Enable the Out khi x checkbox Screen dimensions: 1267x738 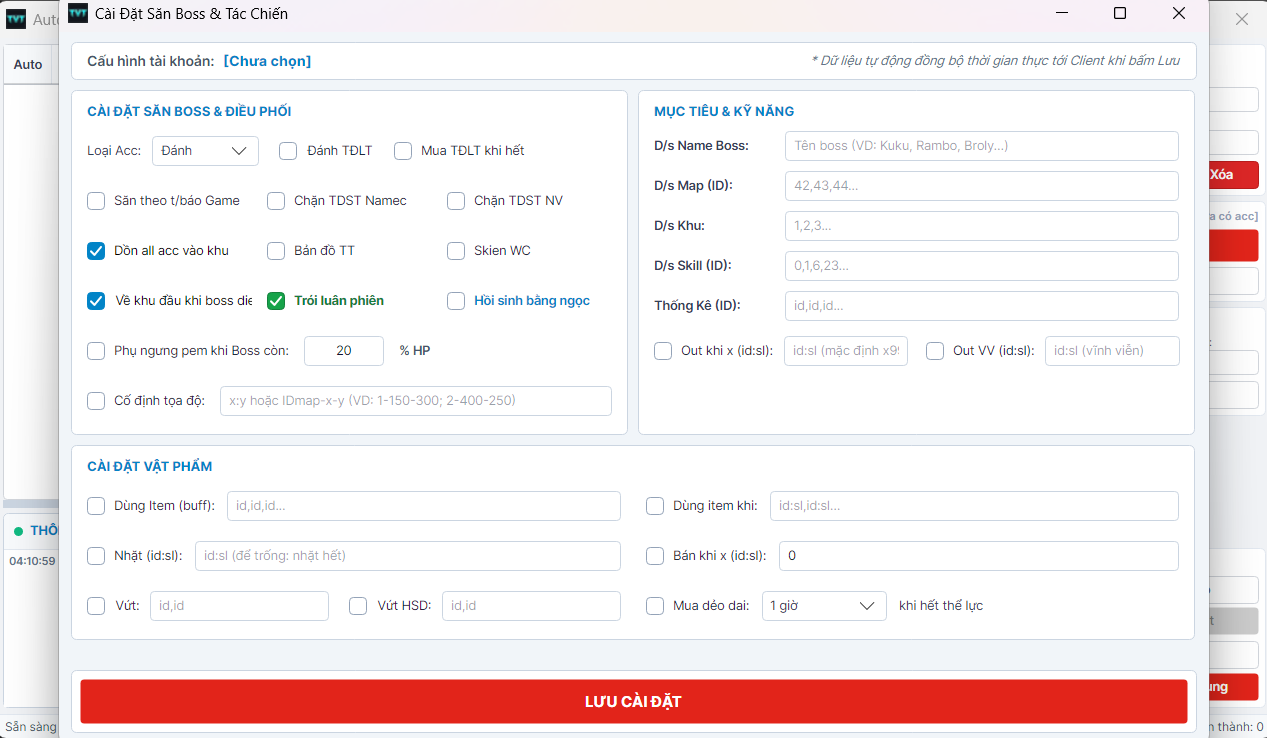click(x=663, y=351)
